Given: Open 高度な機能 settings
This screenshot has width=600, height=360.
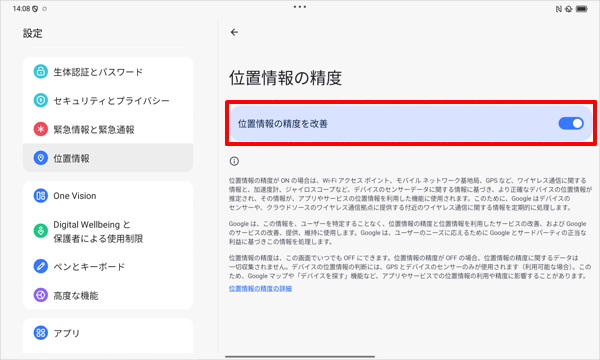Looking at the screenshot, I should [x=108, y=295].
